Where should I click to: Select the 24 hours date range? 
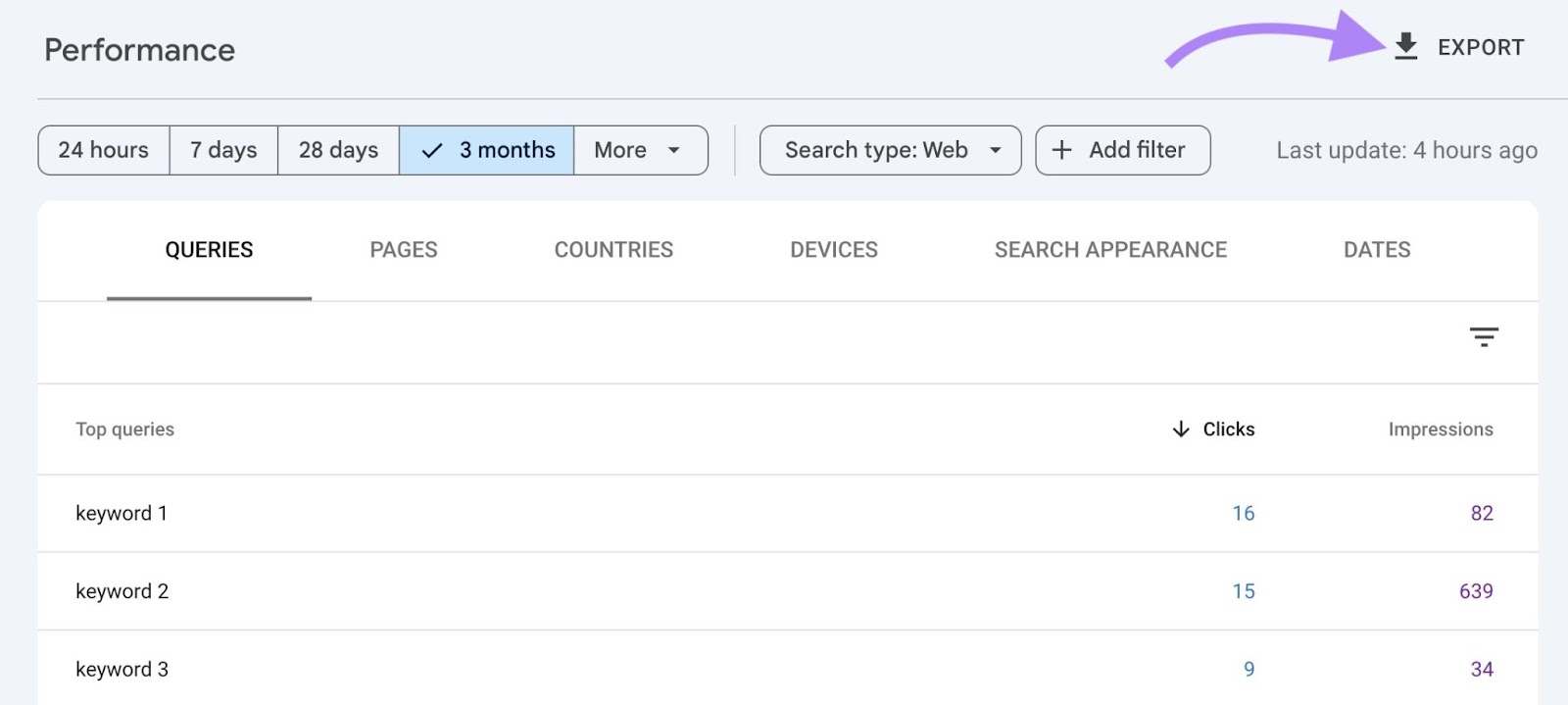pos(104,150)
